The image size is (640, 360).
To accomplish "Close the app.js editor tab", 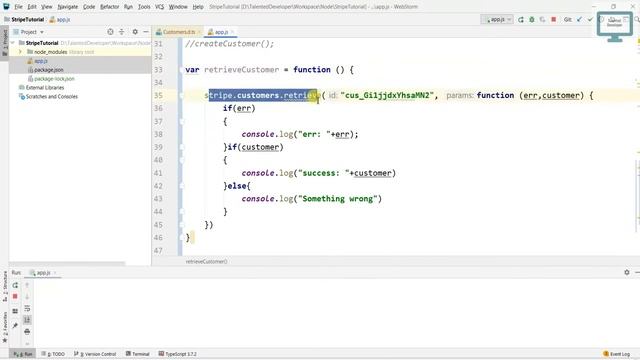I will pos(232,32).
